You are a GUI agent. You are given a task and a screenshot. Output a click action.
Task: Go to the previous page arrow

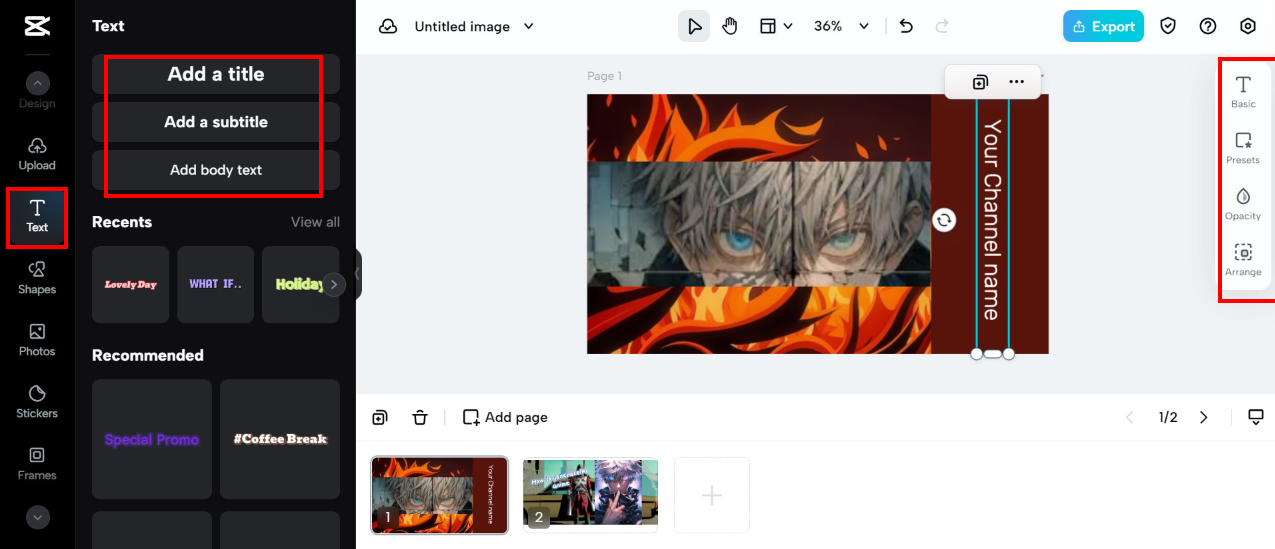tap(1130, 417)
